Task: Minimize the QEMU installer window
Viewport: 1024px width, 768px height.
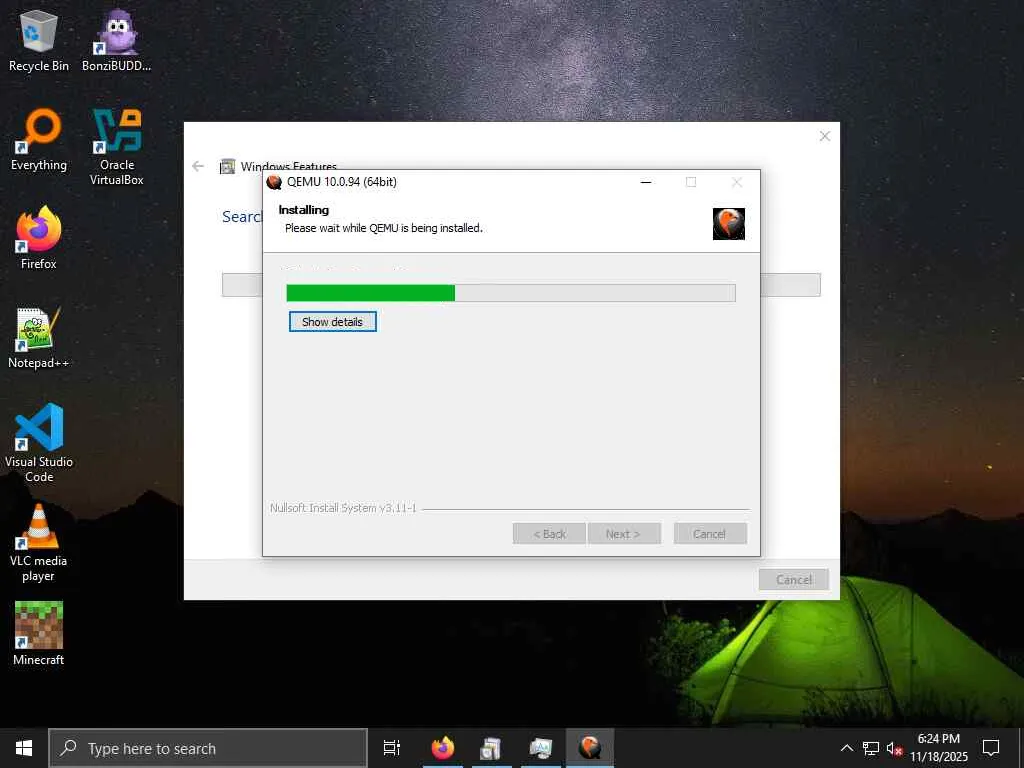Action: (x=646, y=182)
